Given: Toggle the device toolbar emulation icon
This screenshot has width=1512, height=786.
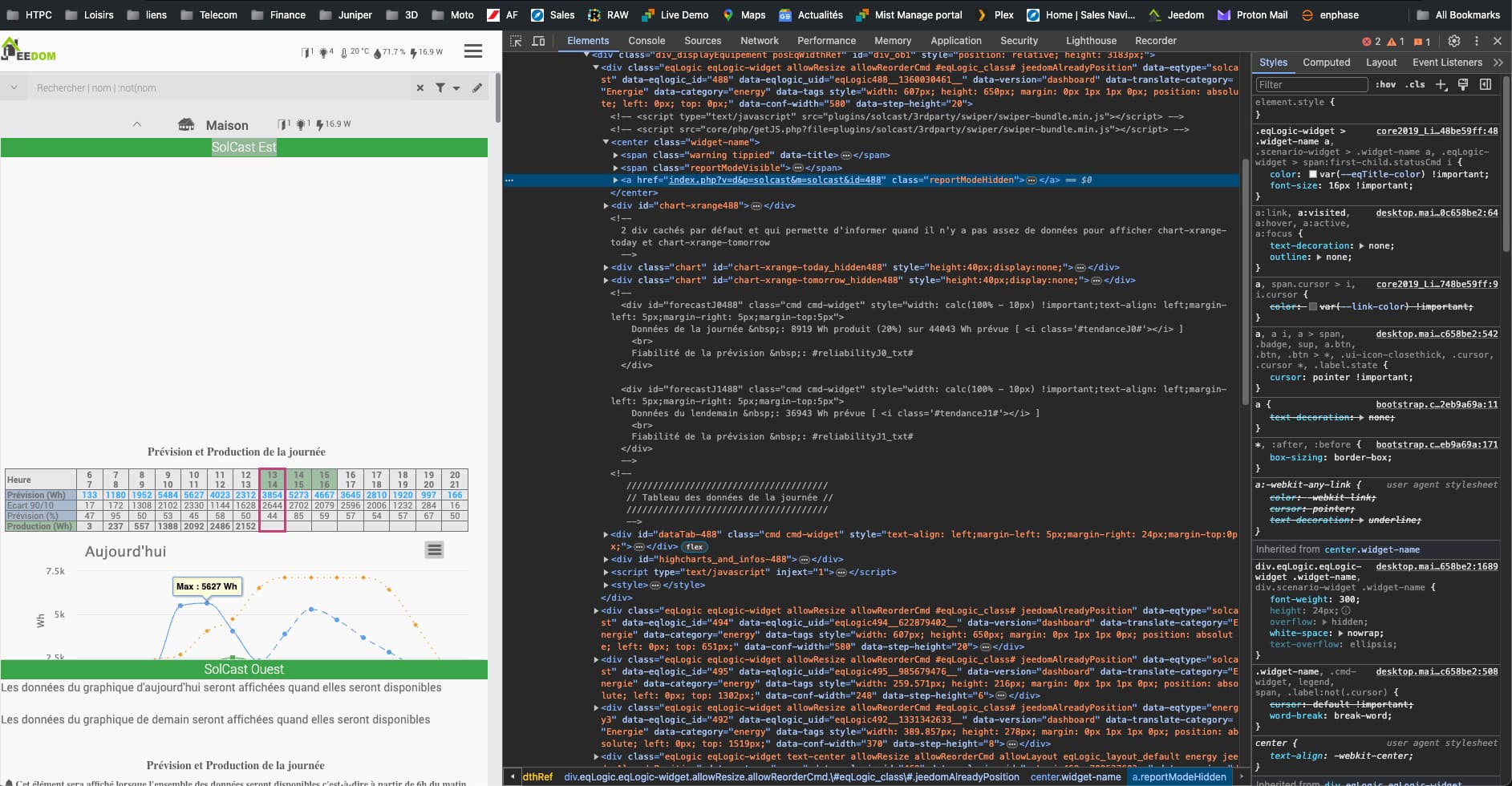Looking at the screenshot, I should (539, 41).
